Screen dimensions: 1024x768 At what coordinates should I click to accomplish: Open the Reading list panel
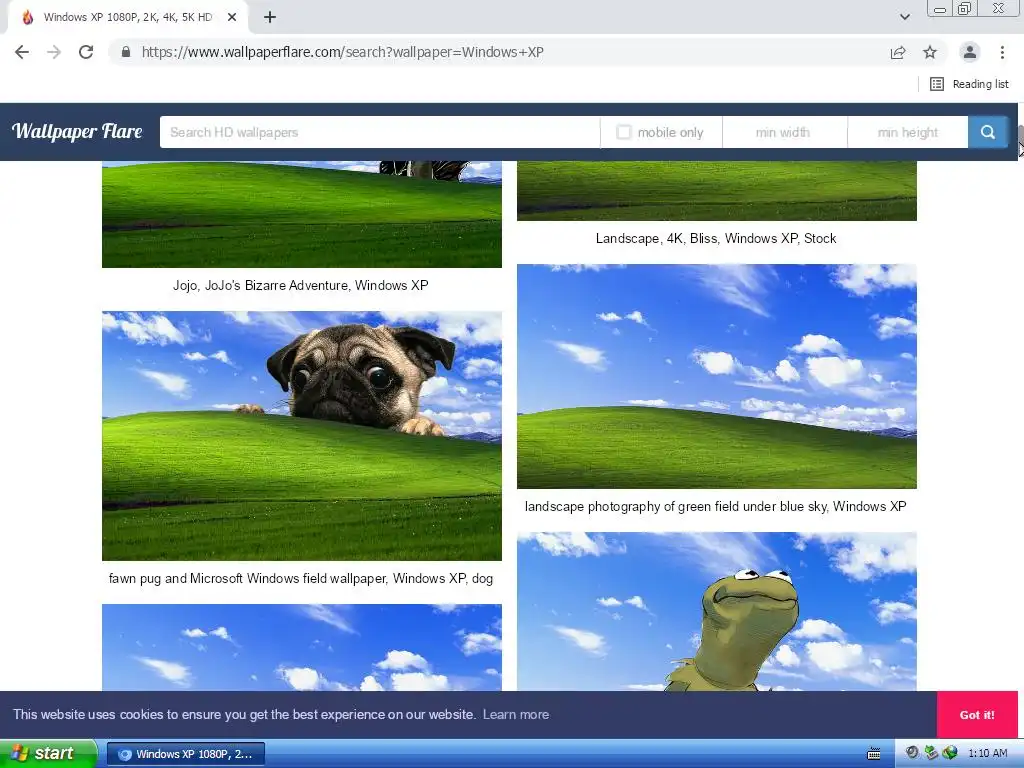click(969, 84)
